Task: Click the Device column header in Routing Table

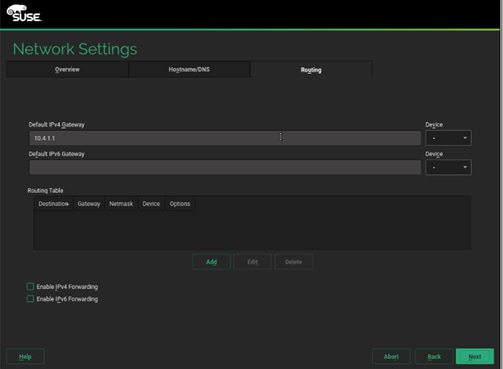Action: 151,204
